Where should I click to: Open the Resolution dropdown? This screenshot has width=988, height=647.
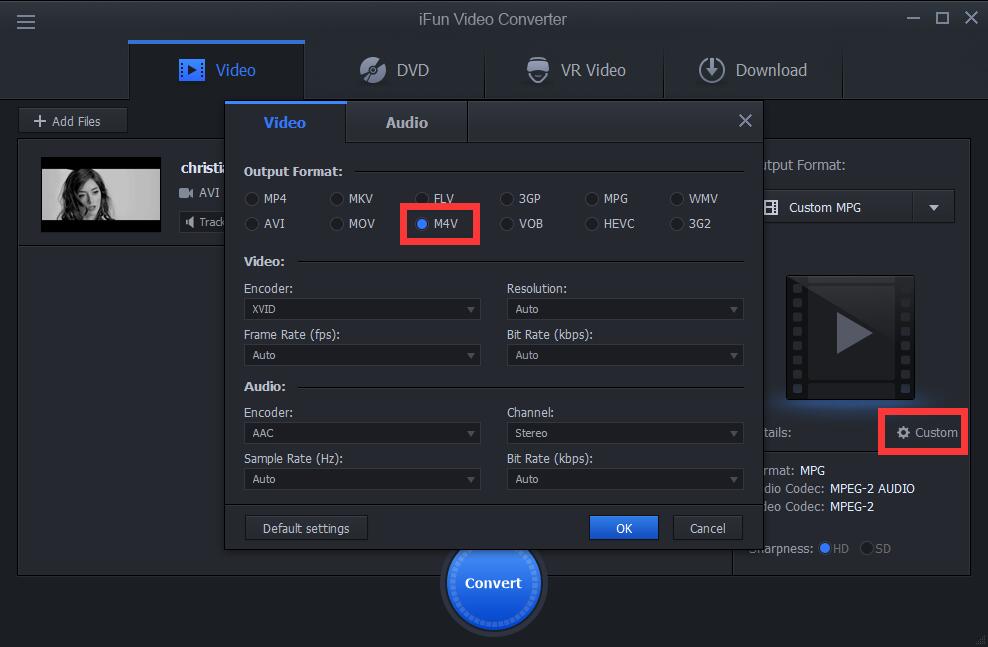point(625,309)
